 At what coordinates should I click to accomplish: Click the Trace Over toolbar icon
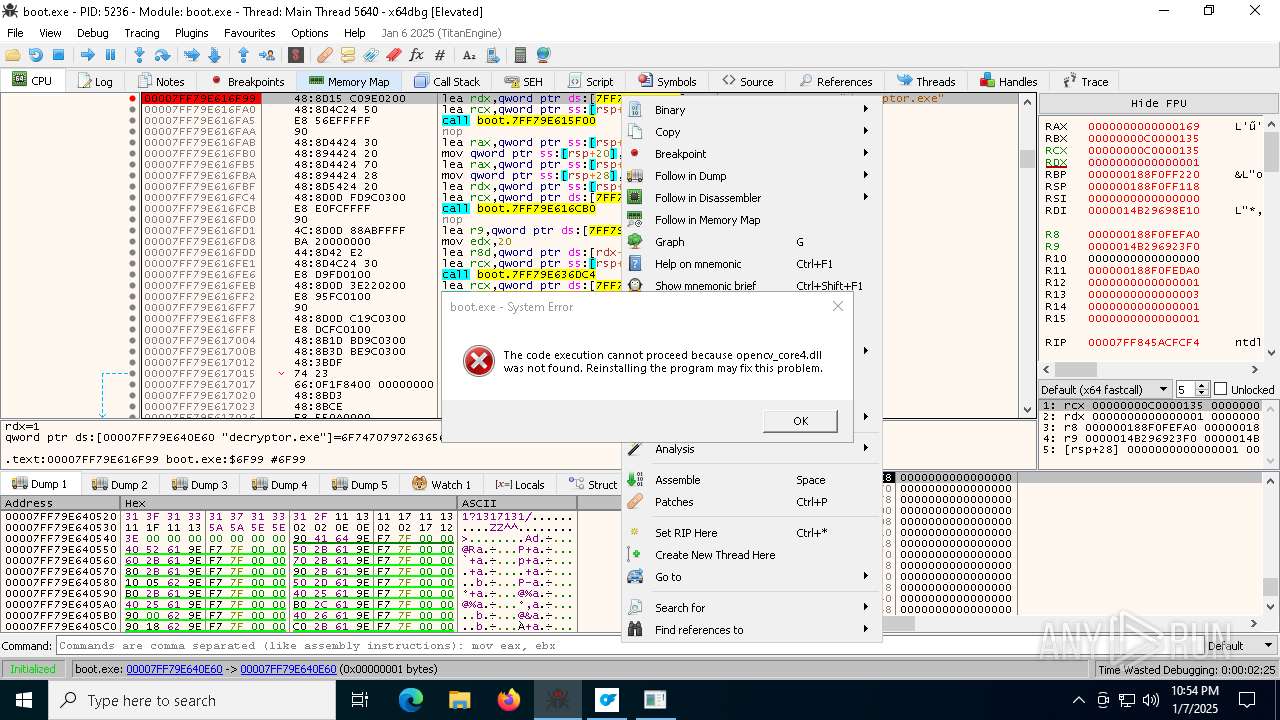(x=214, y=55)
